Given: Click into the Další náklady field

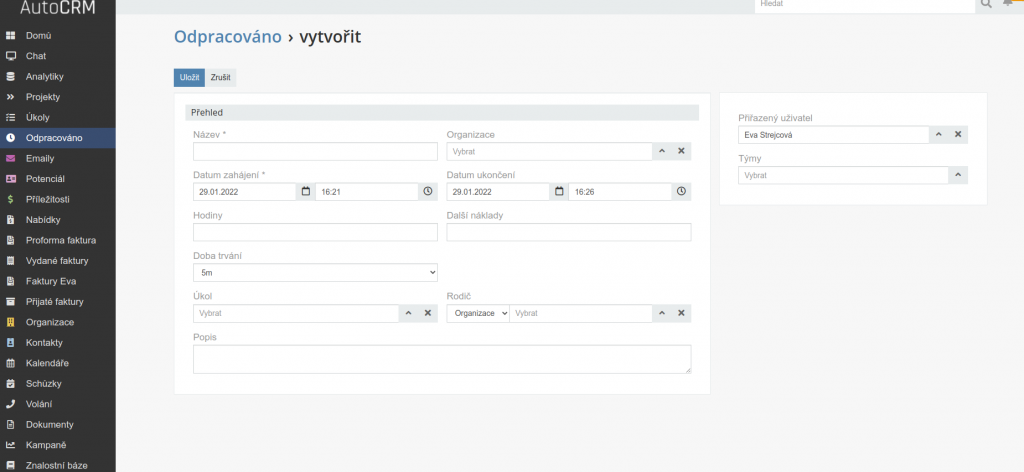Looking at the screenshot, I should tap(569, 232).
